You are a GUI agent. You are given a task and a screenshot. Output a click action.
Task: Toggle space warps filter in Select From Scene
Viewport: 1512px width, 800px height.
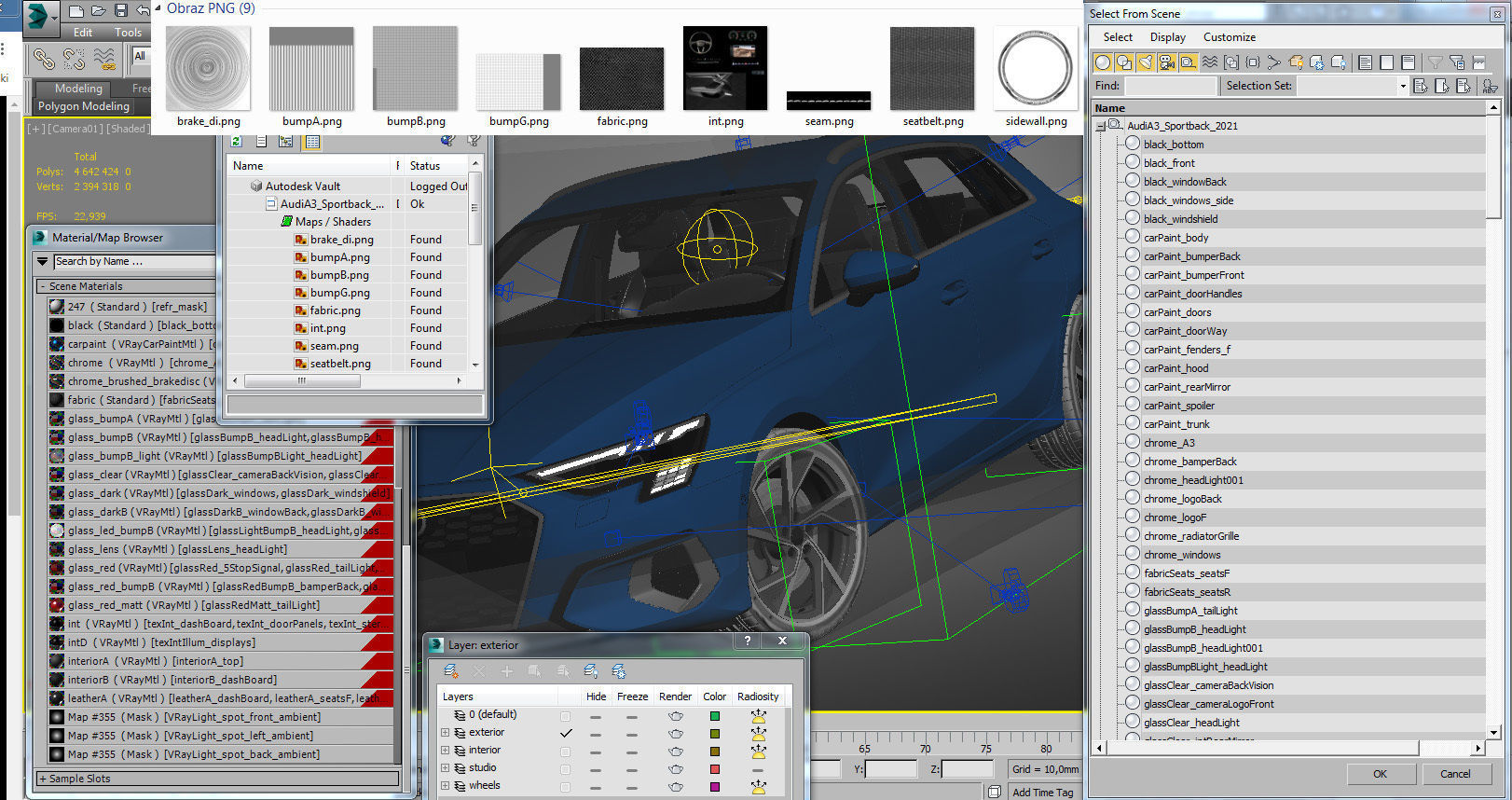(x=1210, y=62)
